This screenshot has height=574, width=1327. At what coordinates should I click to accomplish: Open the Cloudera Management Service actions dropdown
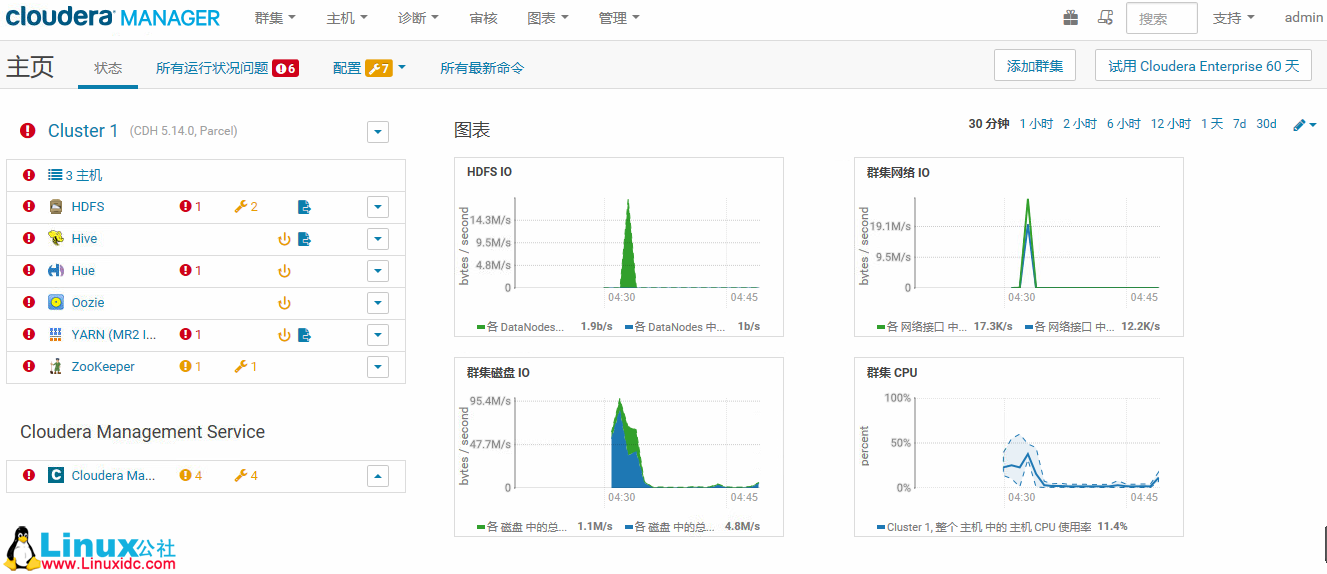click(378, 476)
